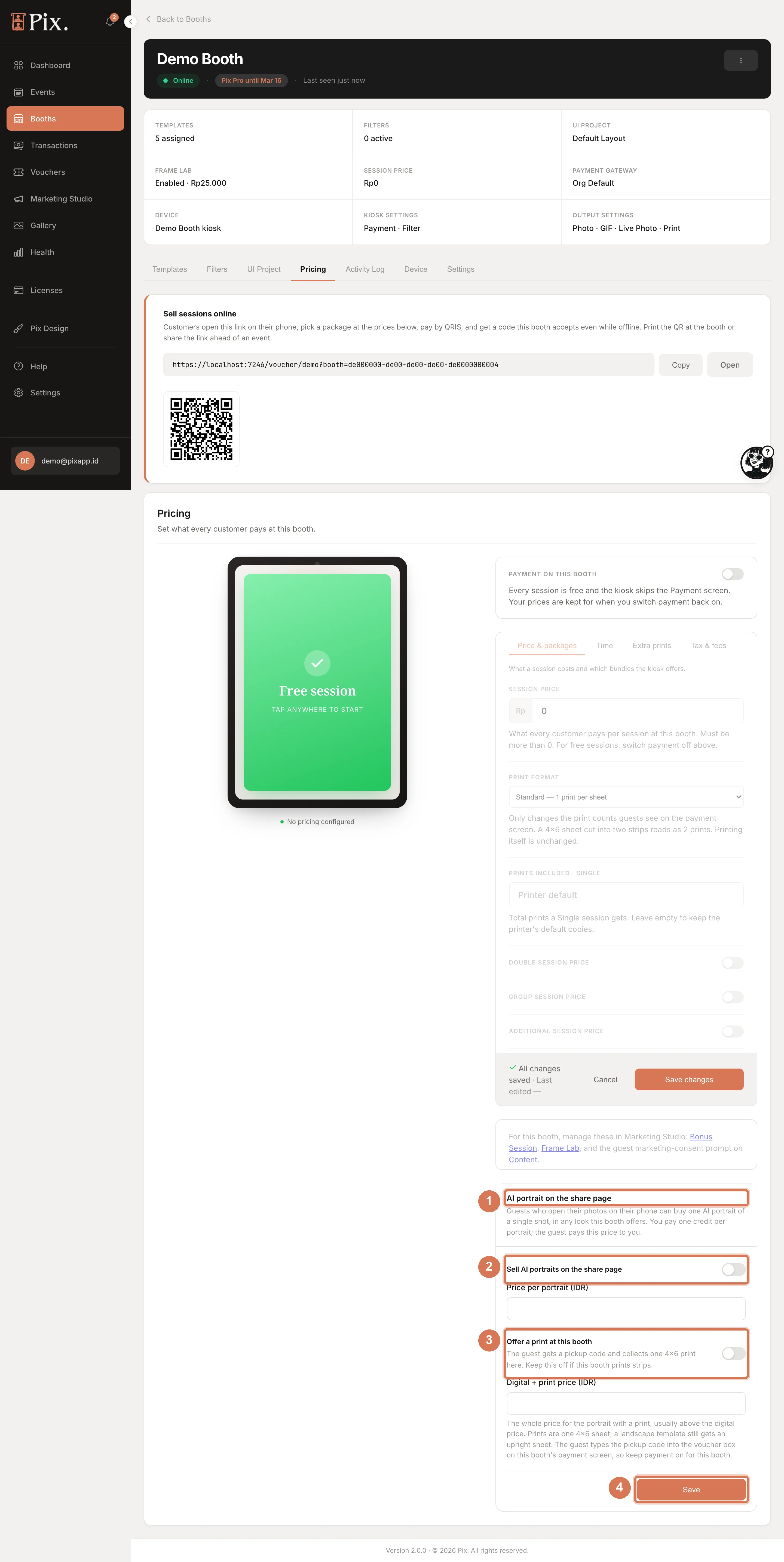Enable the Double session price toggle
Viewport: 784px width, 1562px height.
point(733,963)
